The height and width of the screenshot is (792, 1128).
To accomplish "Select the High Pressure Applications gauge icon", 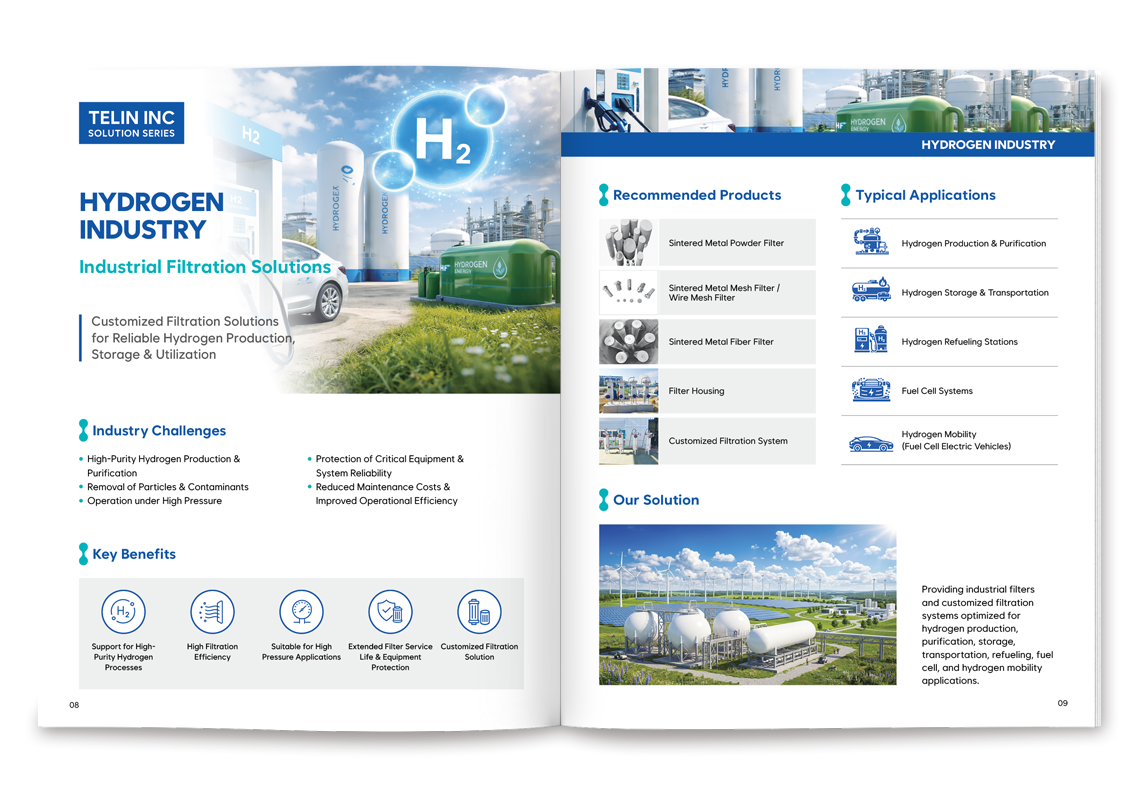I will [x=301, y=611].
